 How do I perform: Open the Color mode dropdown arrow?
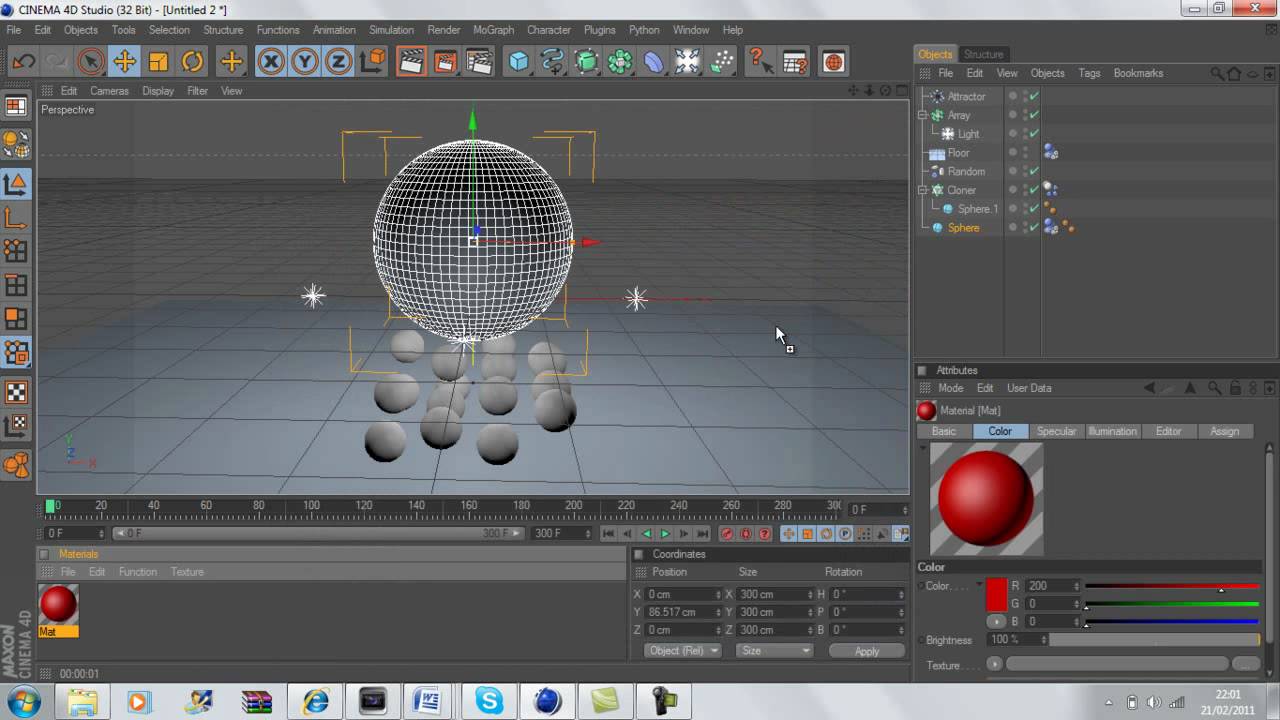tap(979, 586)
